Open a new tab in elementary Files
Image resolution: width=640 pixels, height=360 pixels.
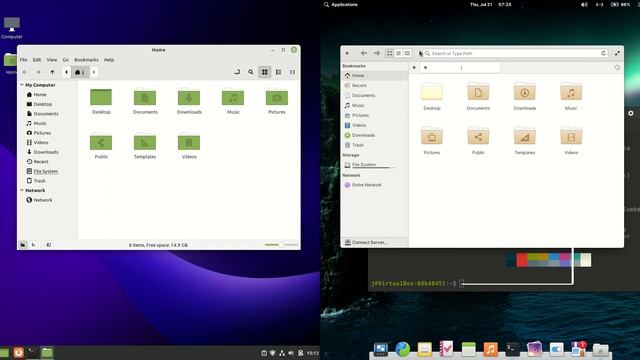(x=414, y=67)
